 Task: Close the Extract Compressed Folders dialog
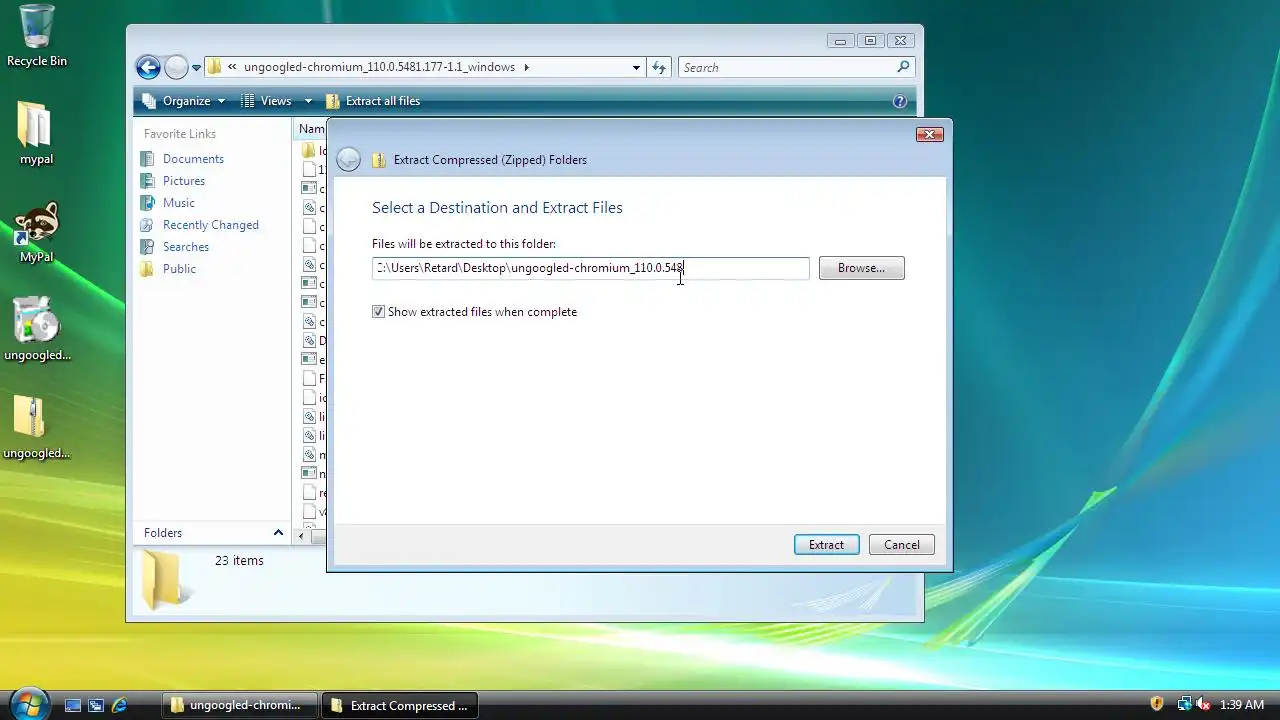929,134
